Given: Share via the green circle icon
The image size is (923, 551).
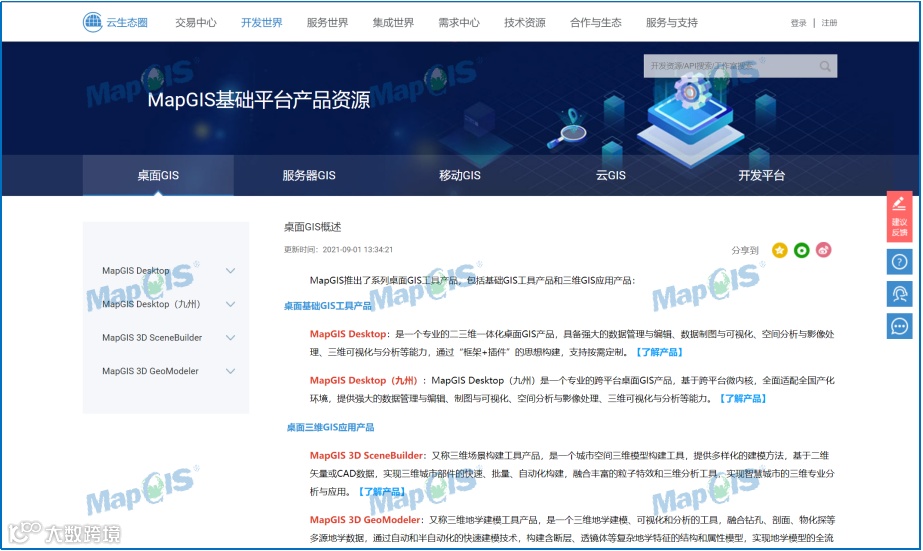Looking at the screenshot, I should [801, 250].
